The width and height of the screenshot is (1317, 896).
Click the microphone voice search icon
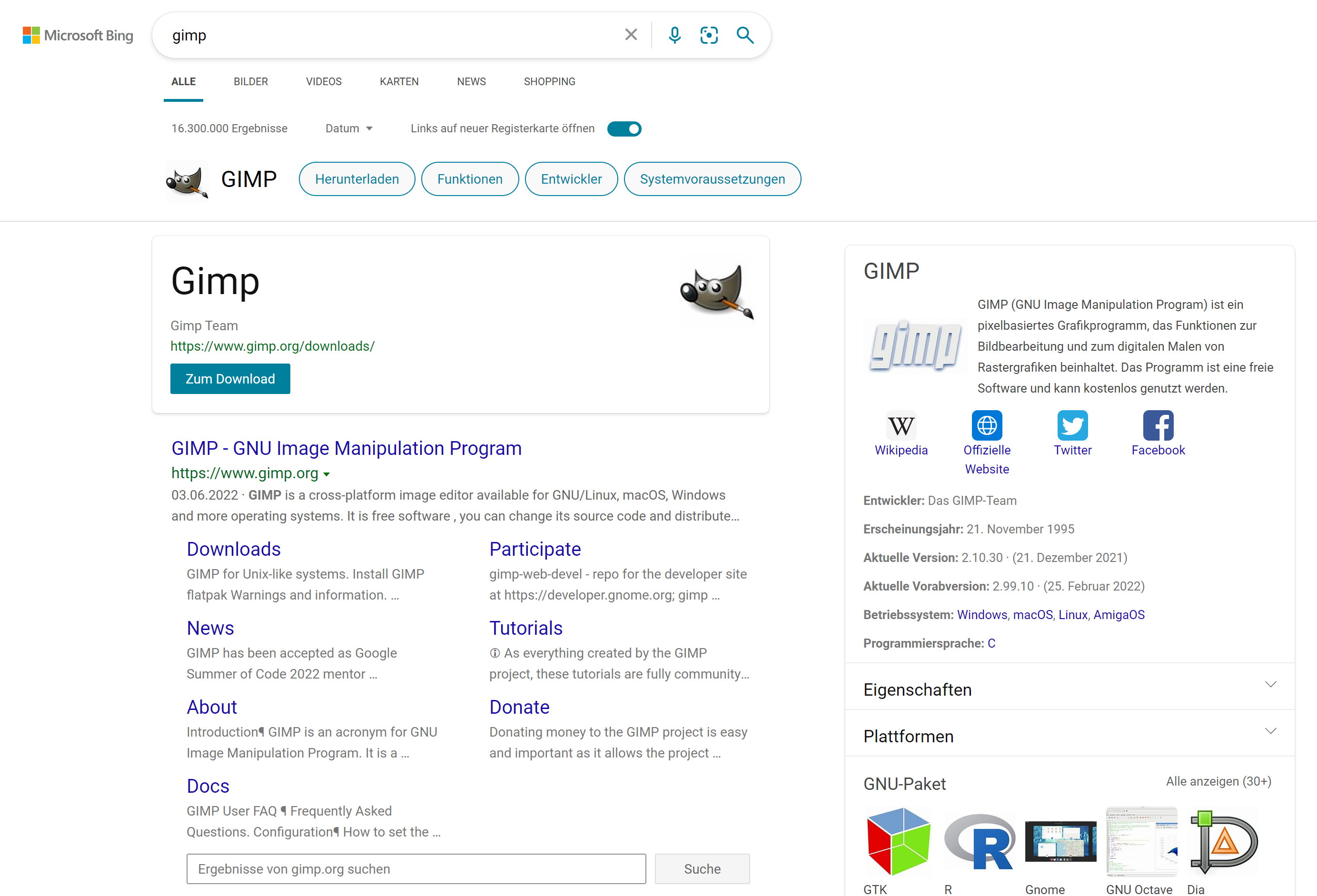point(674,35)
